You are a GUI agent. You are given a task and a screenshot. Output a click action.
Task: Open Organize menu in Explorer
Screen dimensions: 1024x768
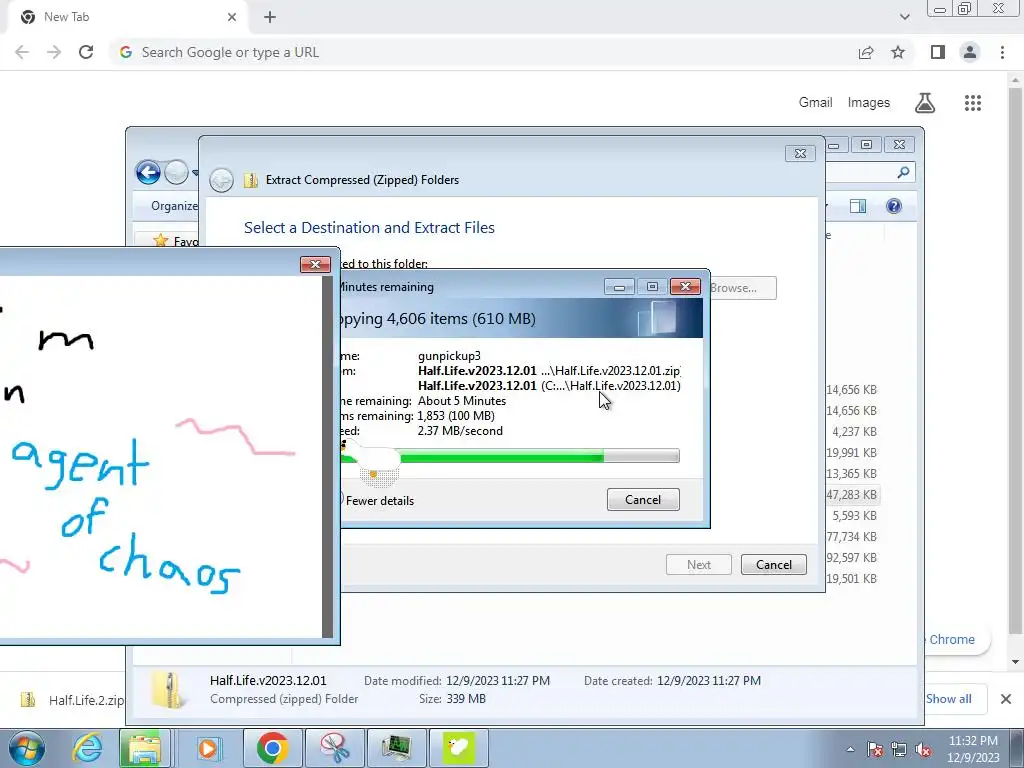(x=174, y=206)
